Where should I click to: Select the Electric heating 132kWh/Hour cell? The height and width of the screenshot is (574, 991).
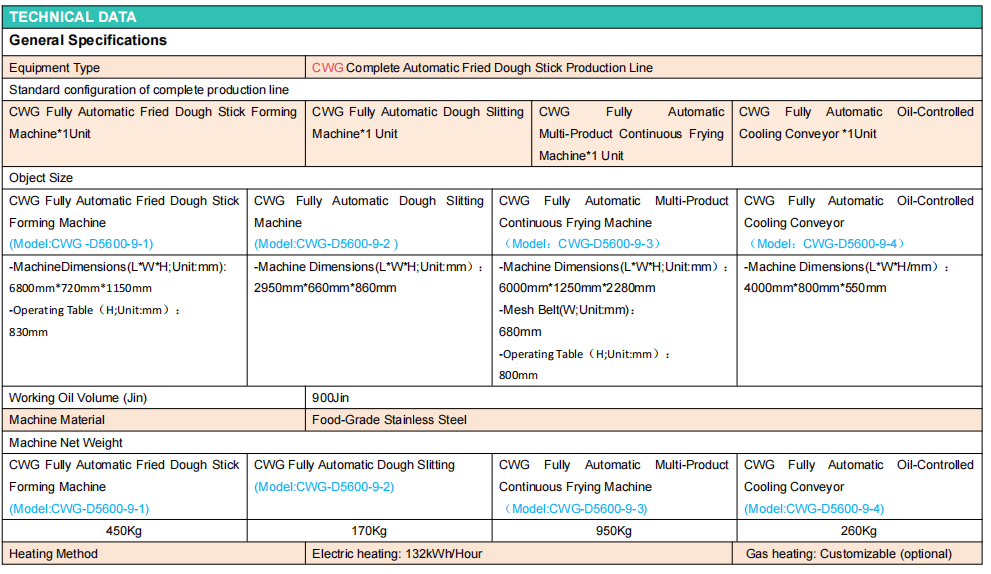pos(395,553)
